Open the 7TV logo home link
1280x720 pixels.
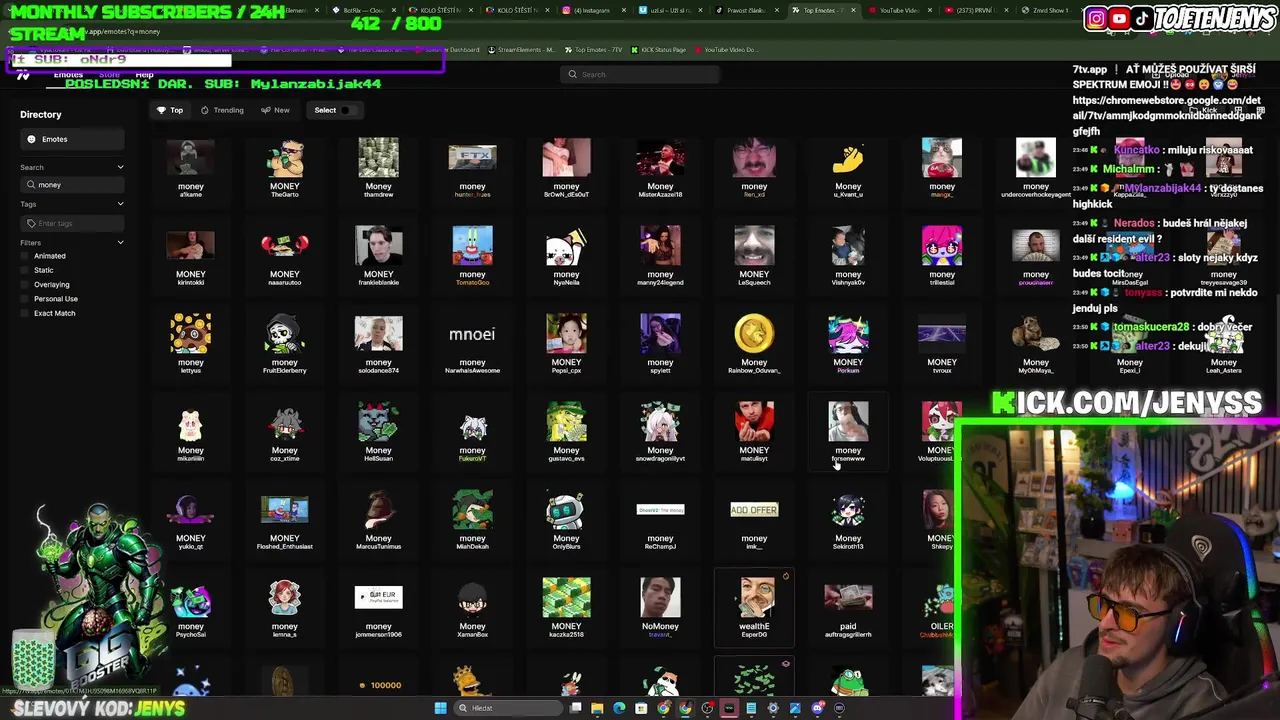click(x=23, y=75)
